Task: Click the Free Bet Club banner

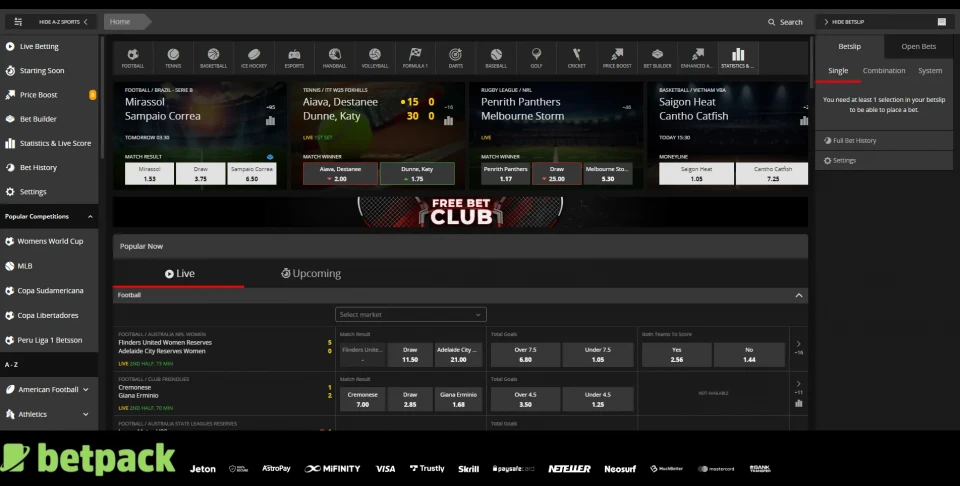Action: click(460, 212)
